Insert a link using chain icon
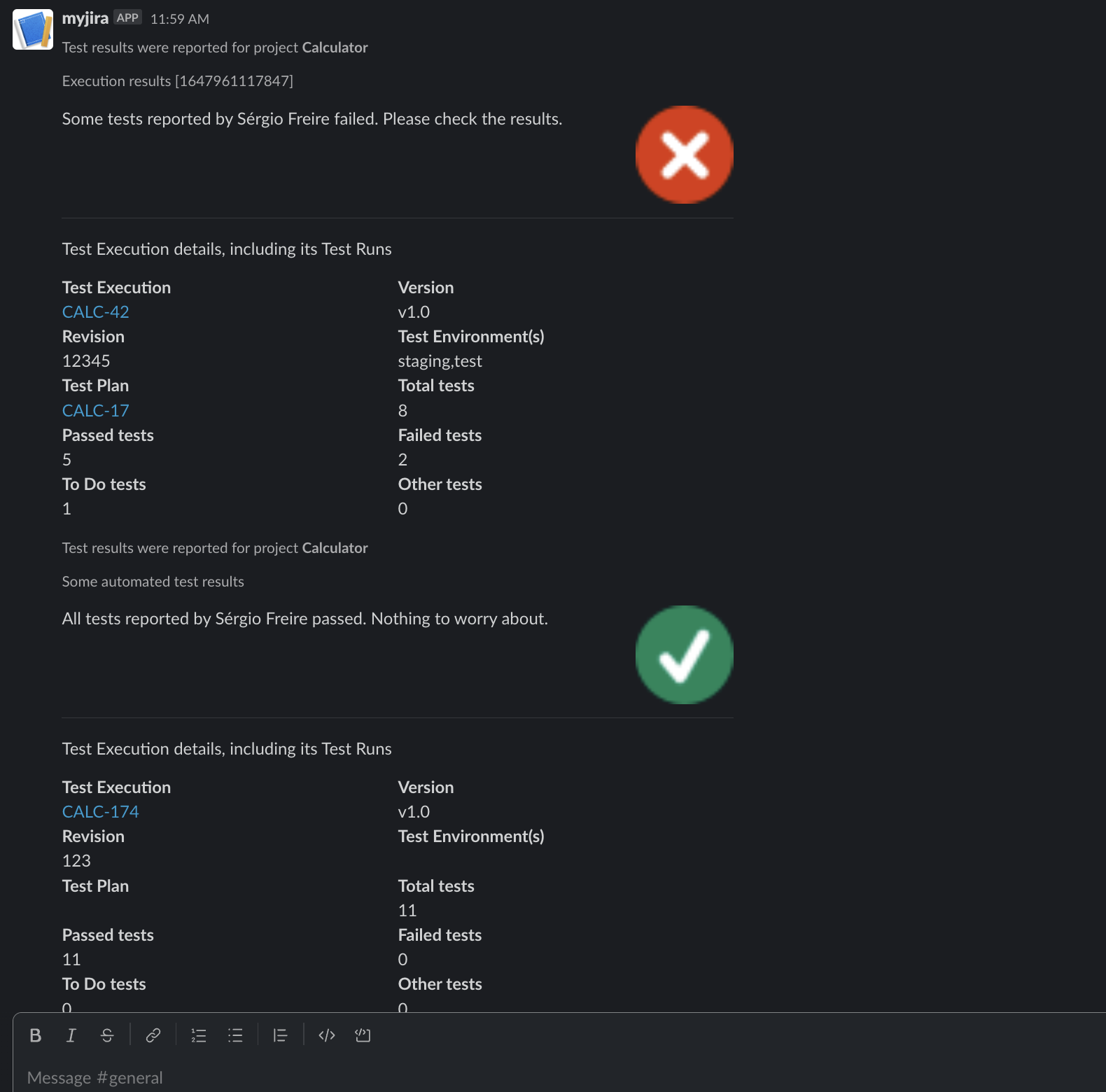This screenshot has height=1092, width=1106. (153, 1035)
